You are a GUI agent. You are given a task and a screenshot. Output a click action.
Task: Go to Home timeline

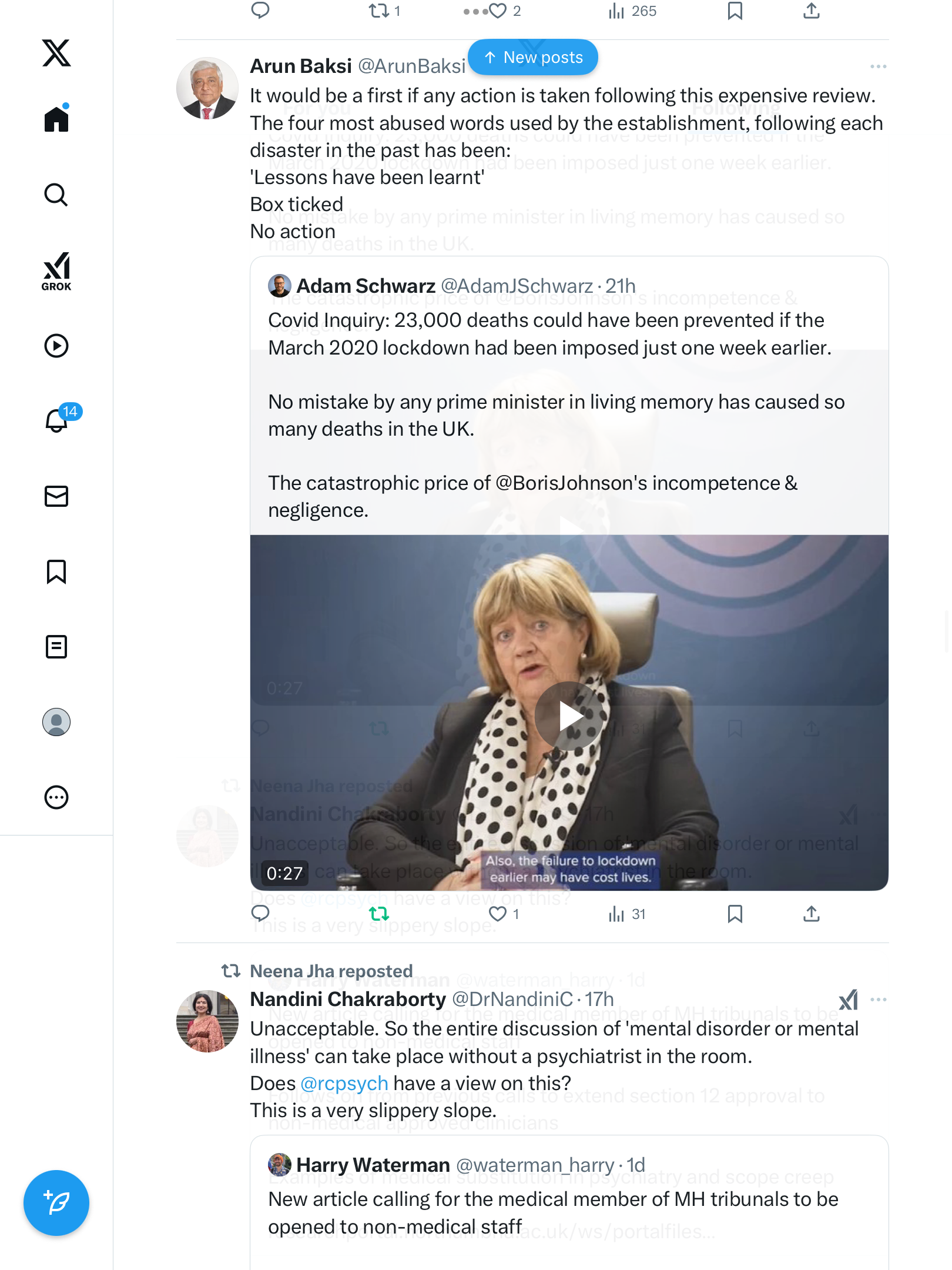56,119
